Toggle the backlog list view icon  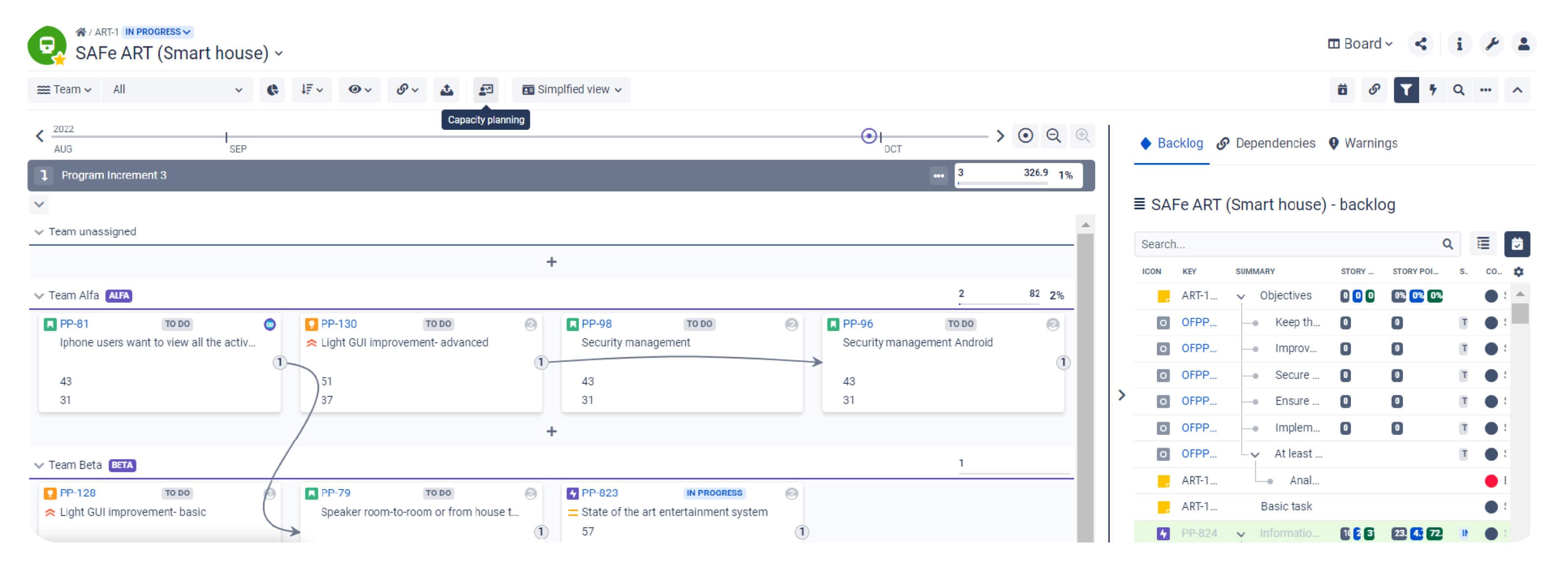1483,244
